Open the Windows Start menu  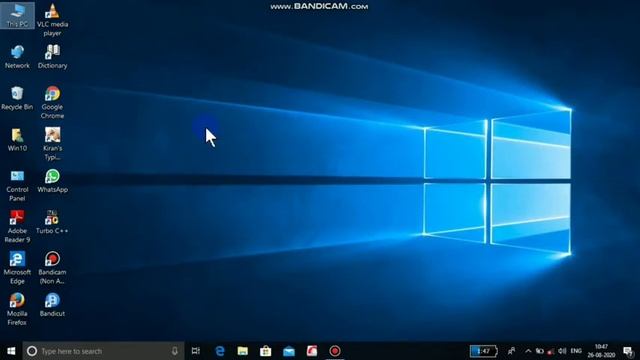[11, 351]
